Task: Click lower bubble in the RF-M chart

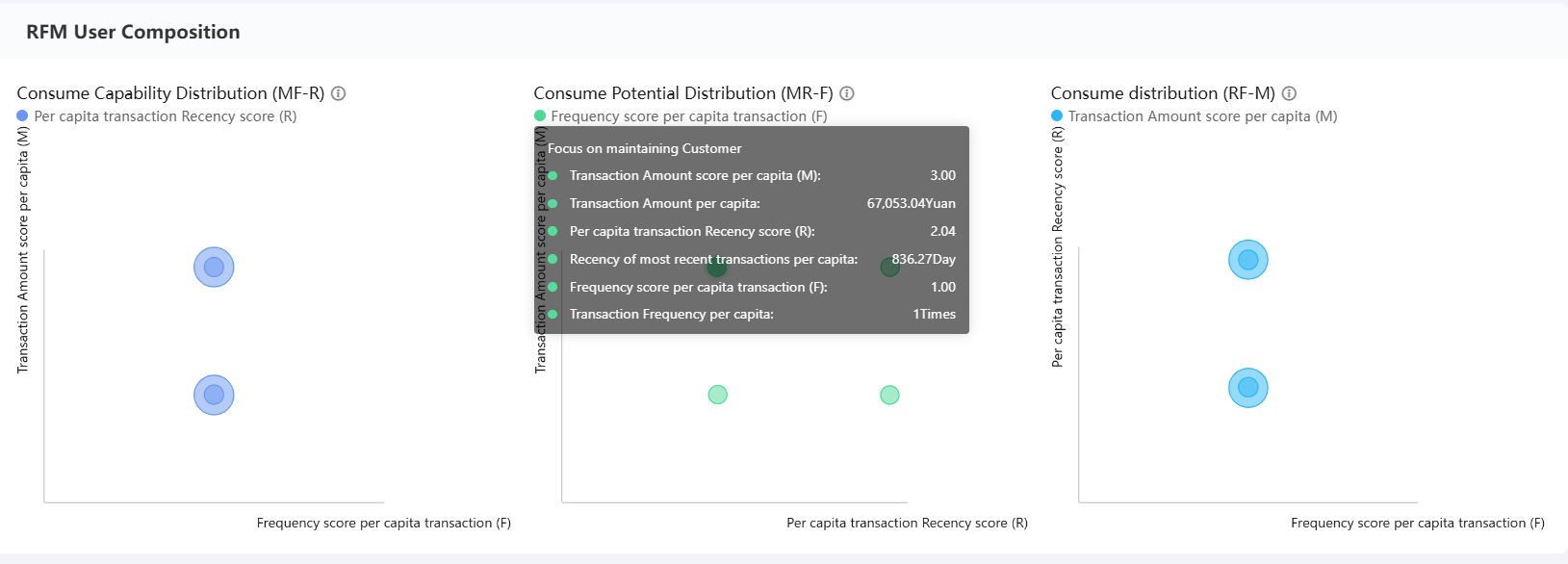Action: pos(1248,388)
